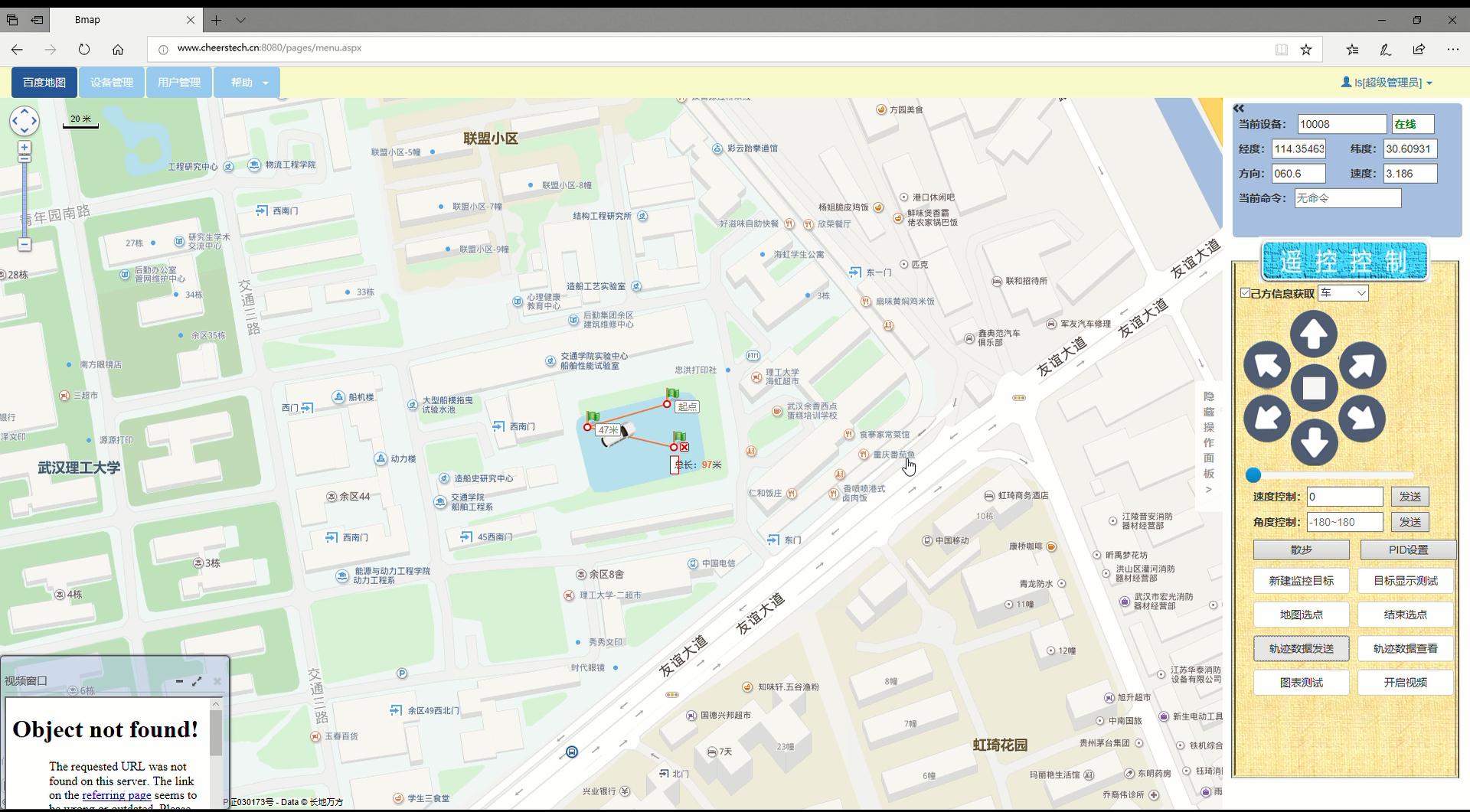Viewport: 1470px width, 812px height.
Task: Open a new browser tab
Action: click(216, 20)
